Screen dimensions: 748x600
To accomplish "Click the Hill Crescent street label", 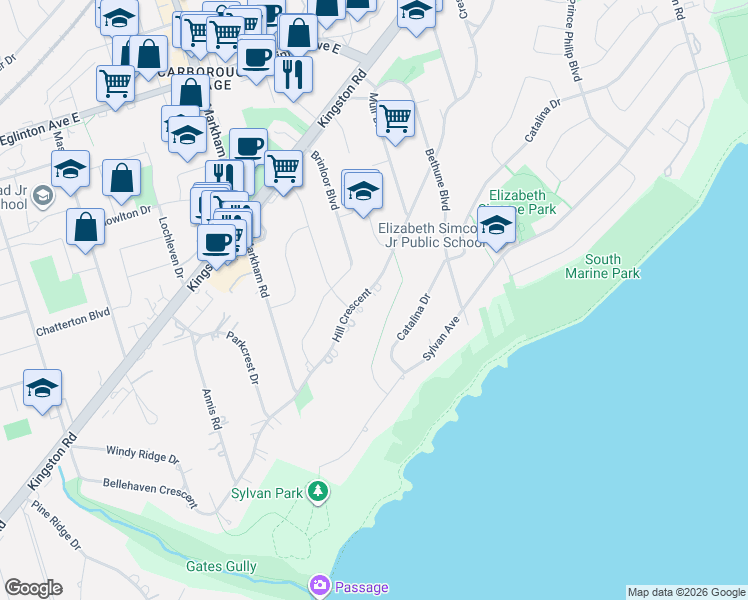I will (352, 315).
